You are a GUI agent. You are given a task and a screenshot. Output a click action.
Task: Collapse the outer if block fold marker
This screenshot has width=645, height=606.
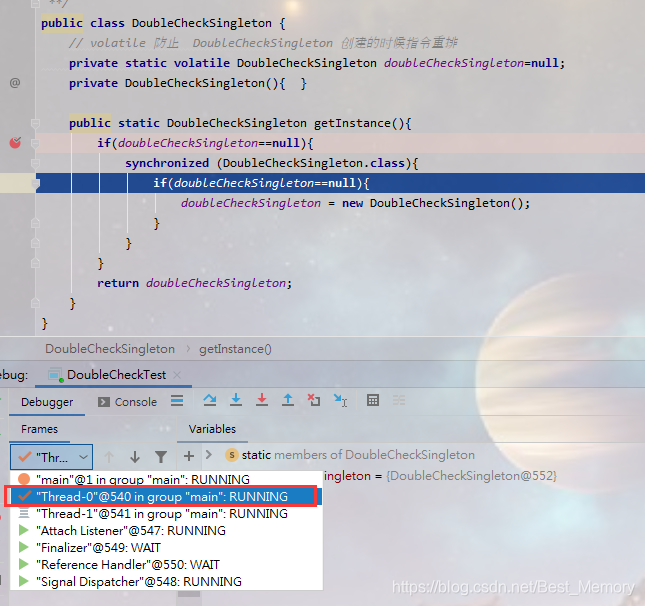click(x=35, y=143)
